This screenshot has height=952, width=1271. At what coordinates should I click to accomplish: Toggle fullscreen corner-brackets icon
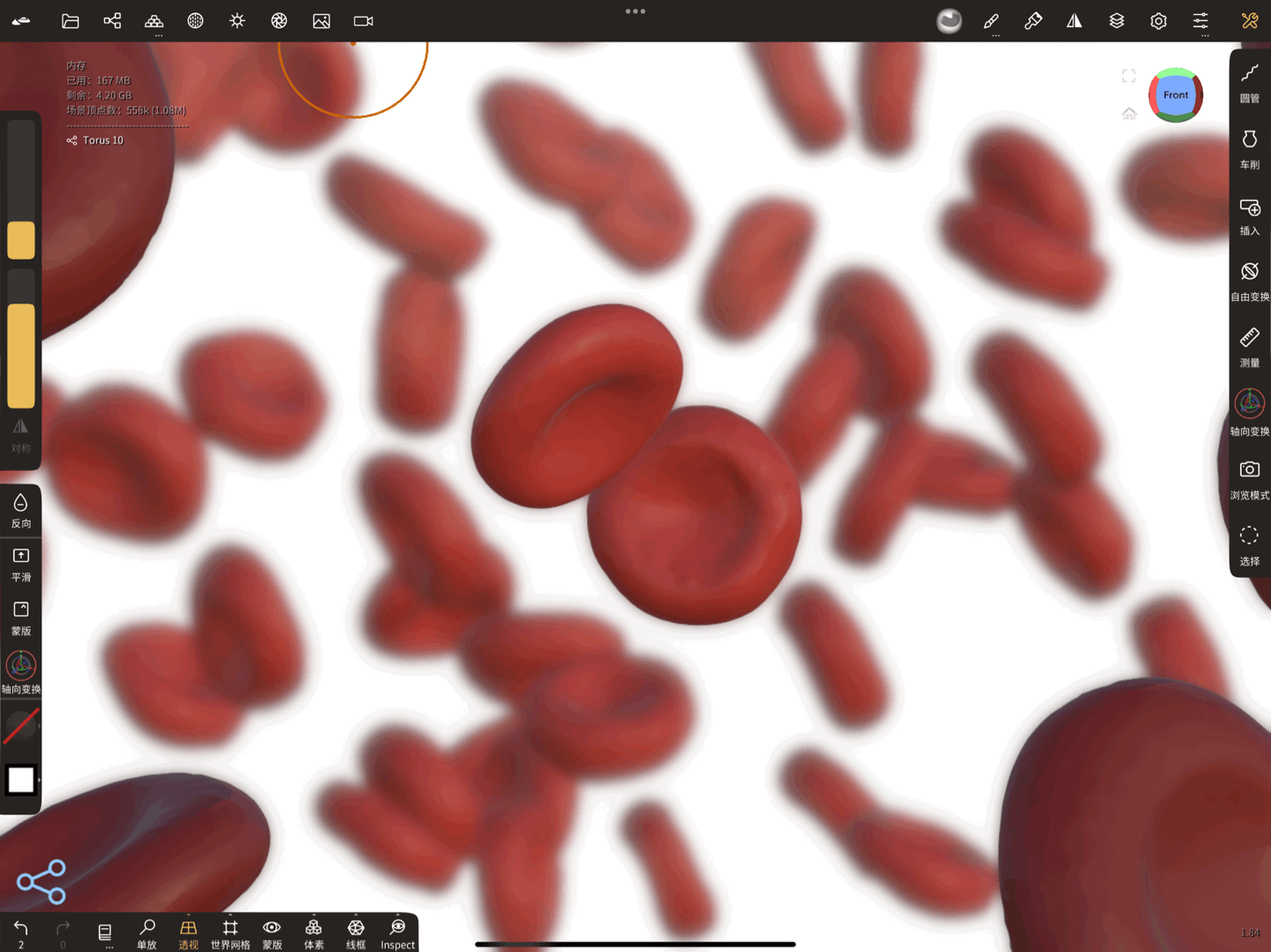[x=1129, y=76]
